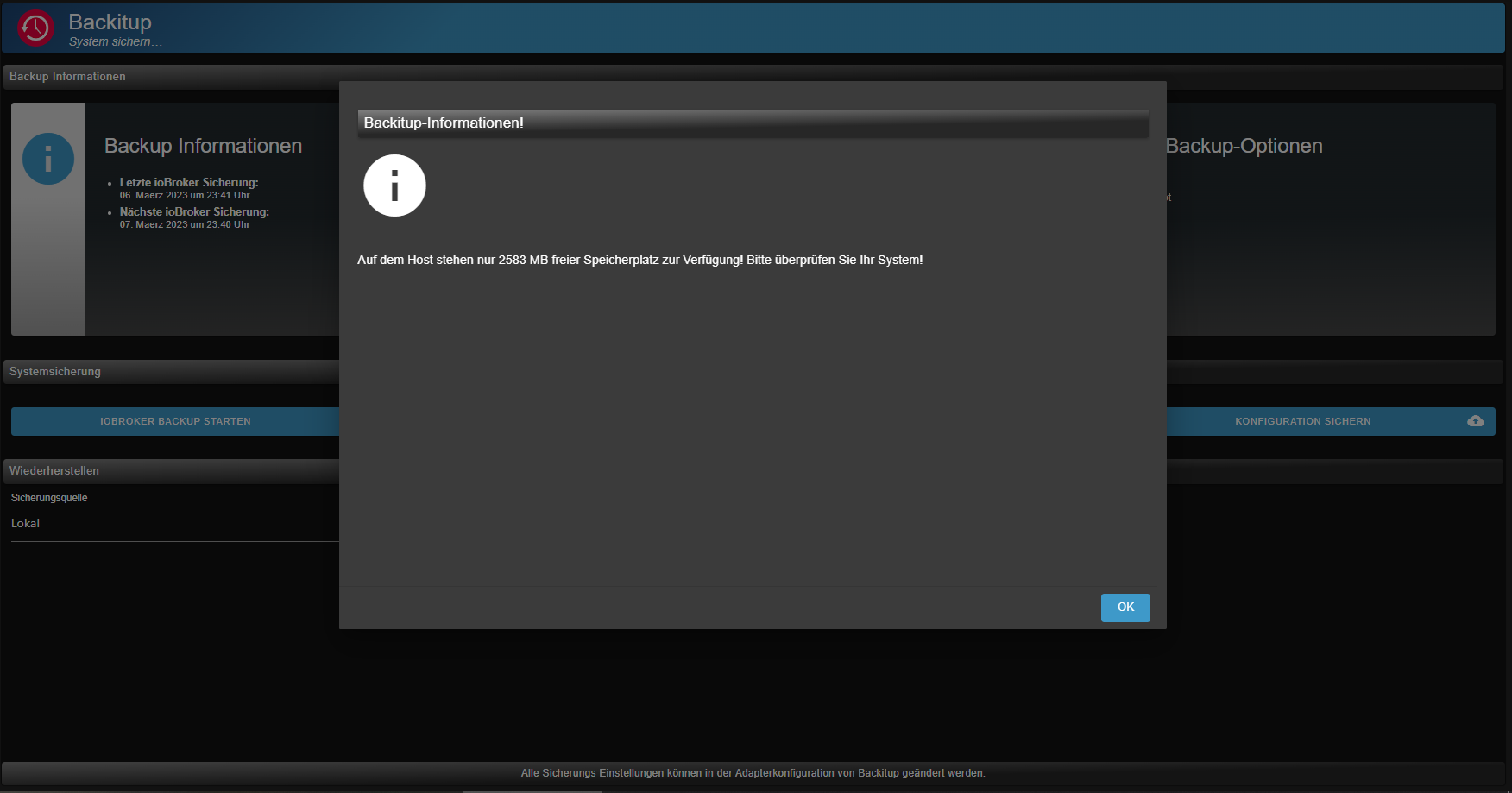Click the Backup-Optionen heading
1512x793 pixels.
[x=1244, y=146]
